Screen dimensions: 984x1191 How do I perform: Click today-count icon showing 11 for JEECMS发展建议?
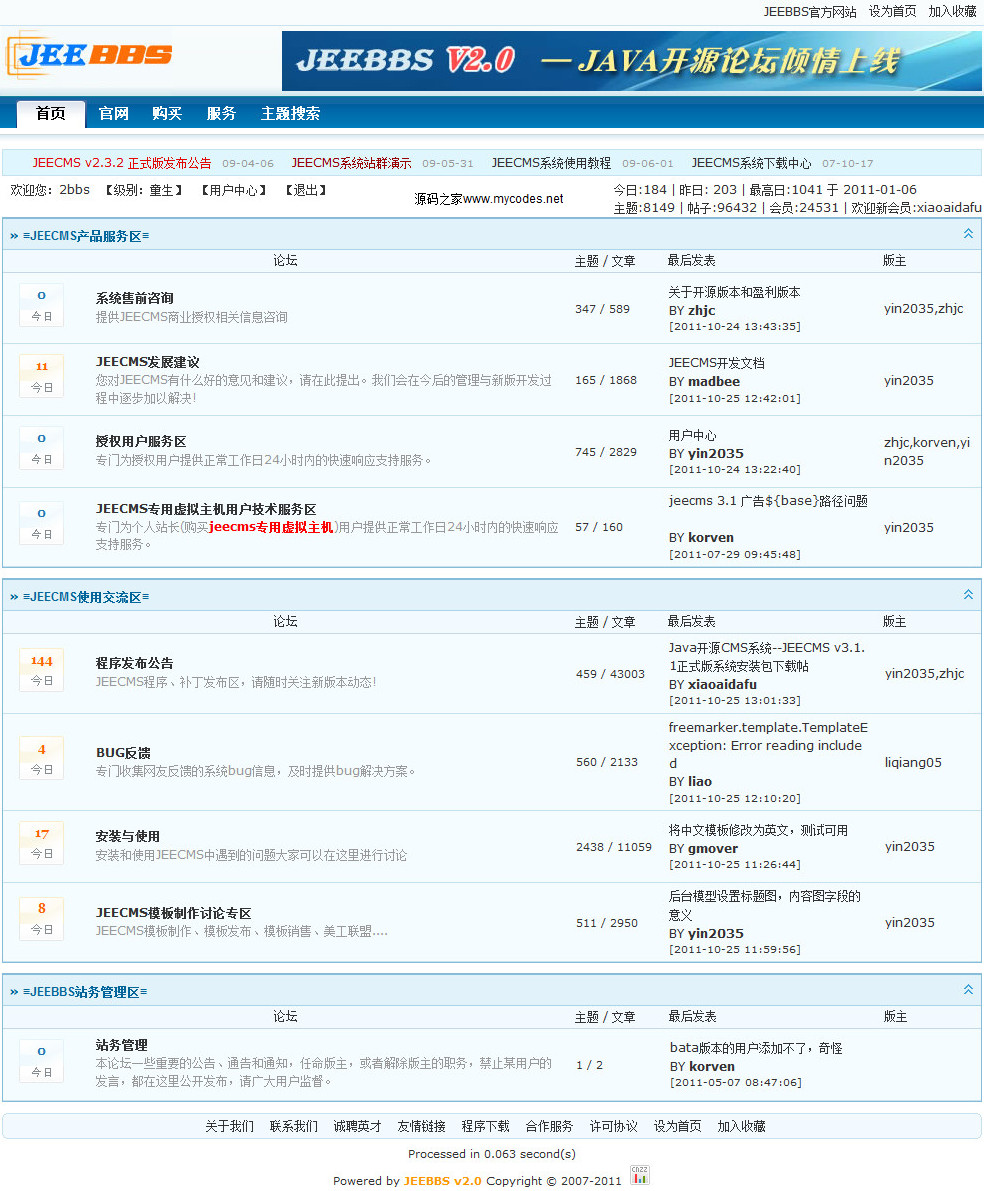(x=41, y=377)
